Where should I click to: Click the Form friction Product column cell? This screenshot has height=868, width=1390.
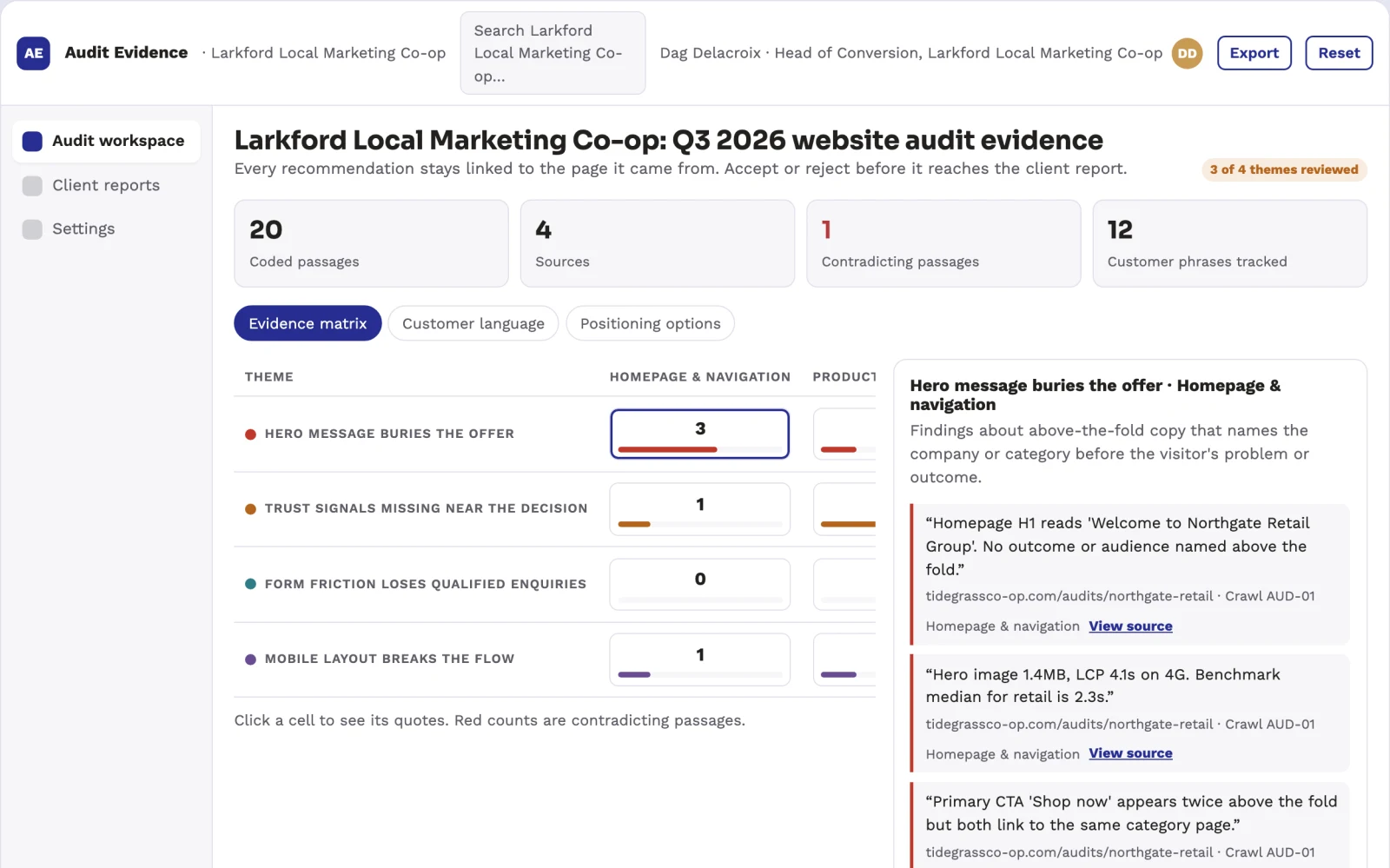(844, 584)
